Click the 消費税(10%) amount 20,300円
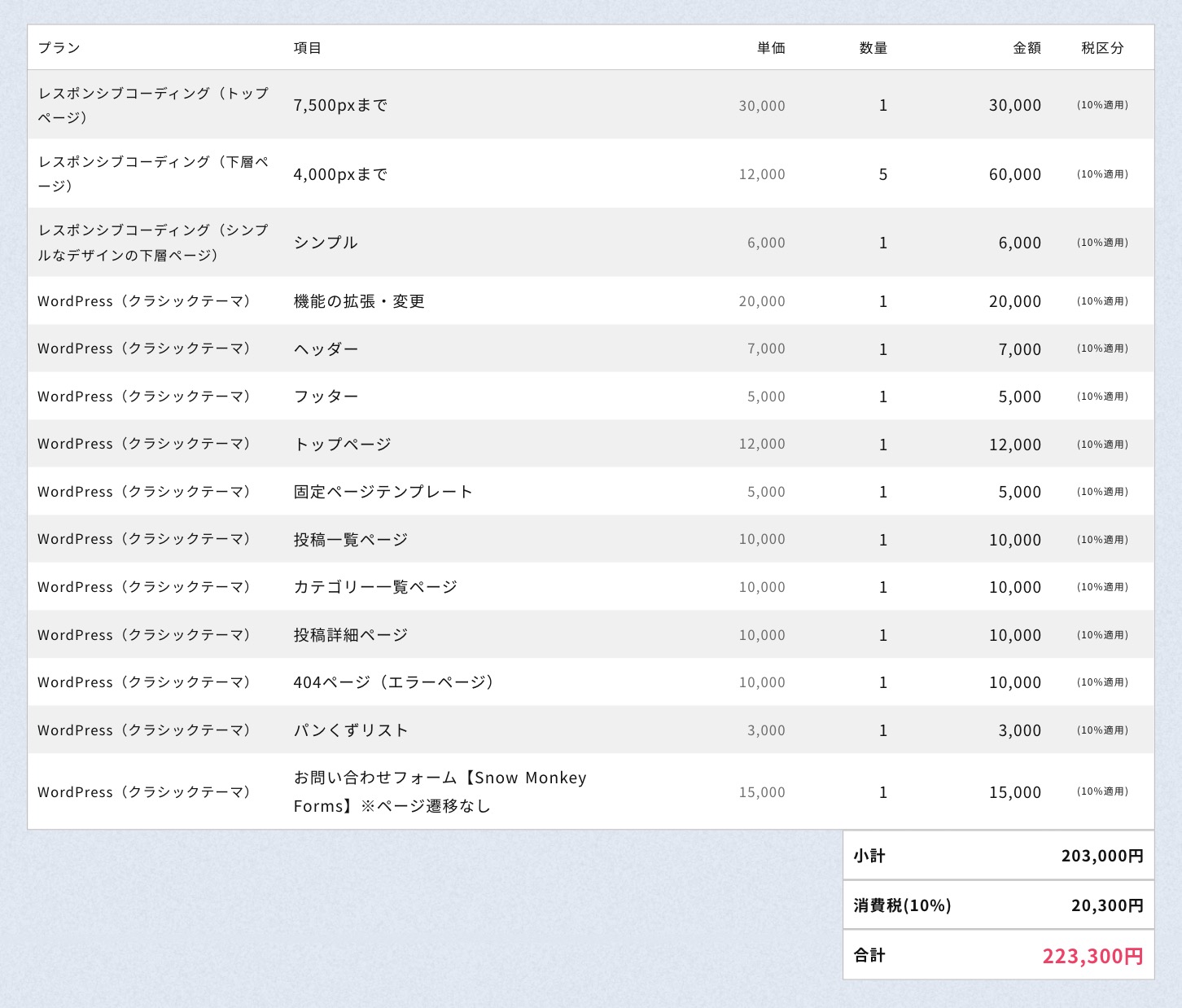Image resolution: width=1182 pixels, height=1008 pixels. pos(1106,905)
